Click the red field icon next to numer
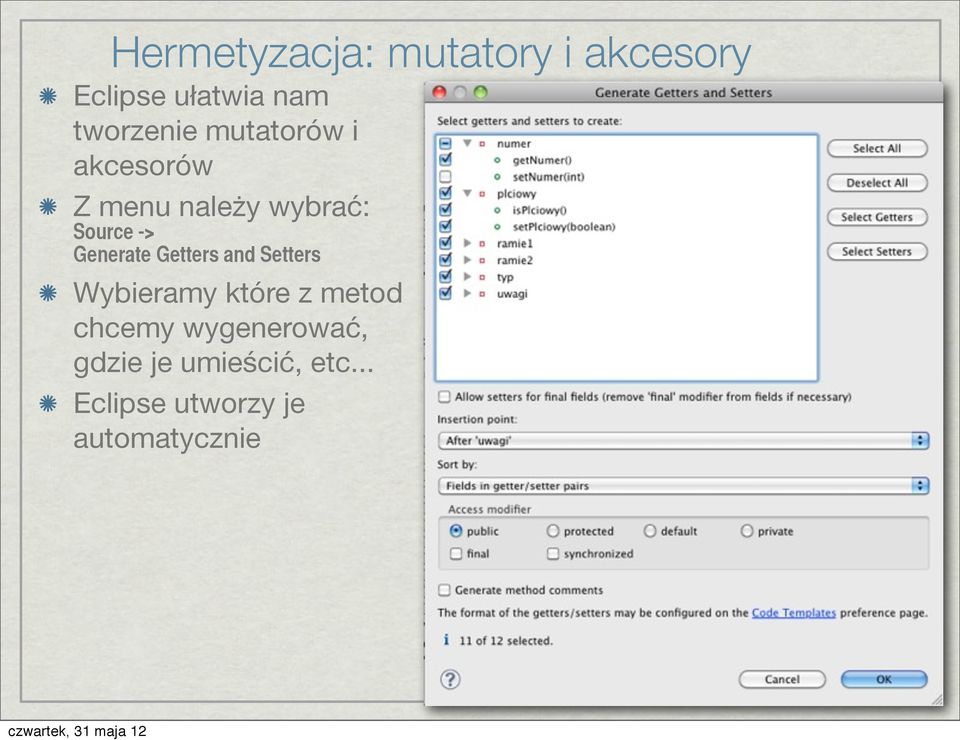 coord(482,144)
